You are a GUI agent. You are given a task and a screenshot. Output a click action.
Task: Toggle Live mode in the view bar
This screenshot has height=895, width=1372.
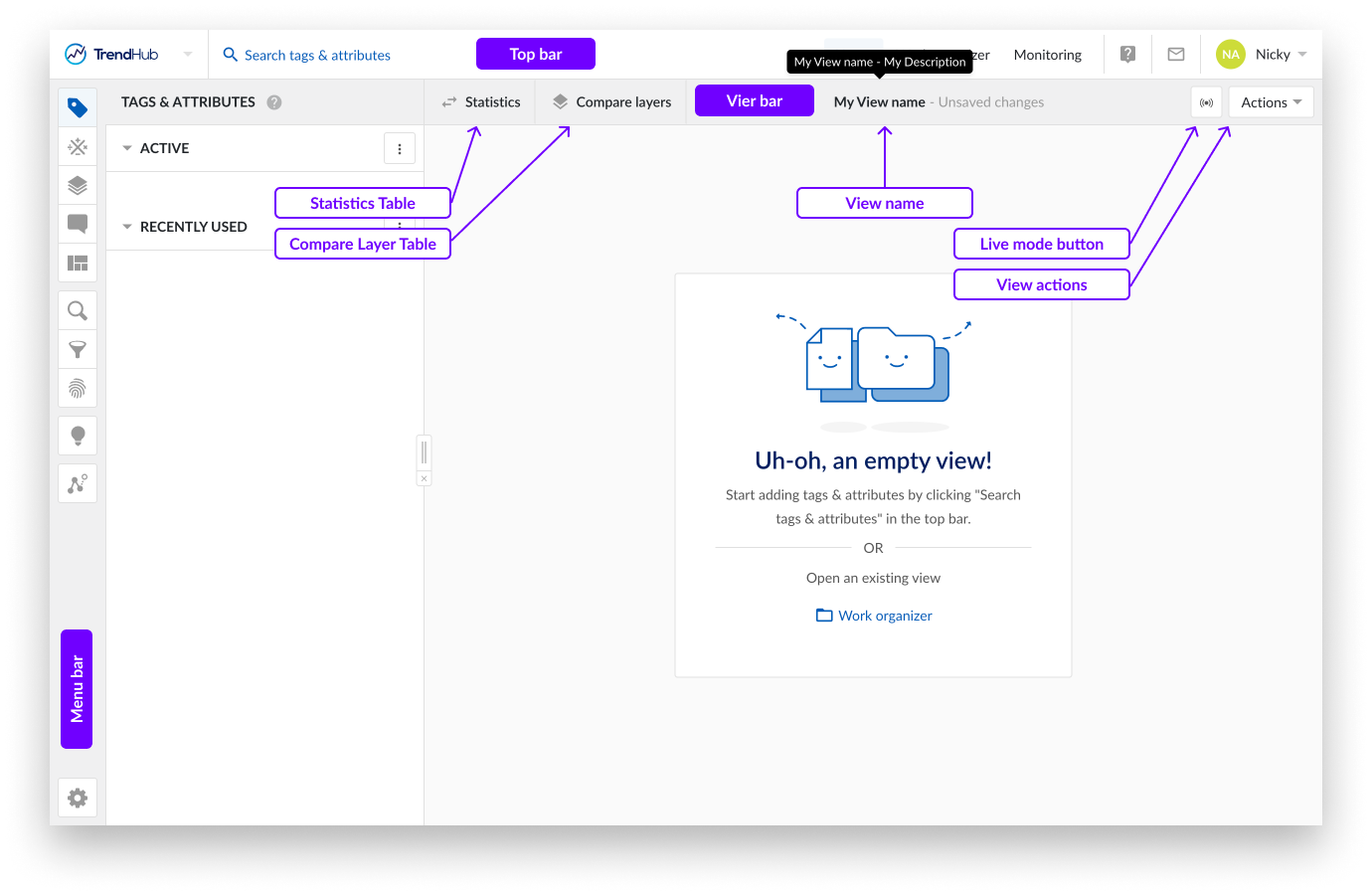[1206, 101]
